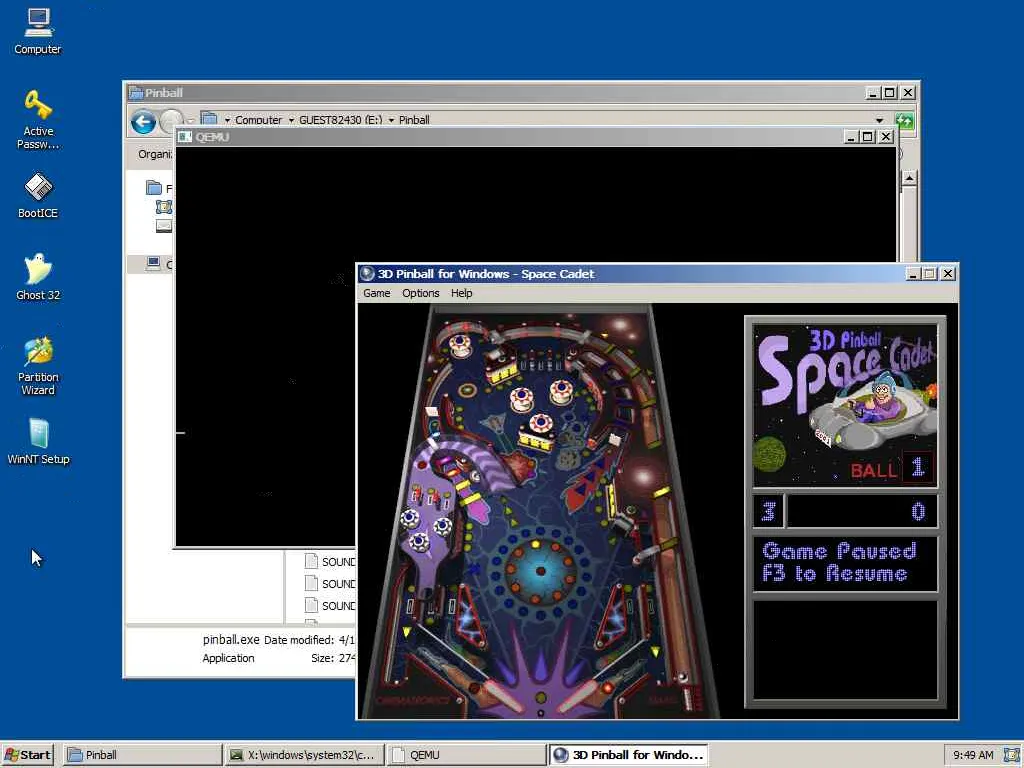
Task: Click the 9:49 AM taskbar clock
Action: 973,755
